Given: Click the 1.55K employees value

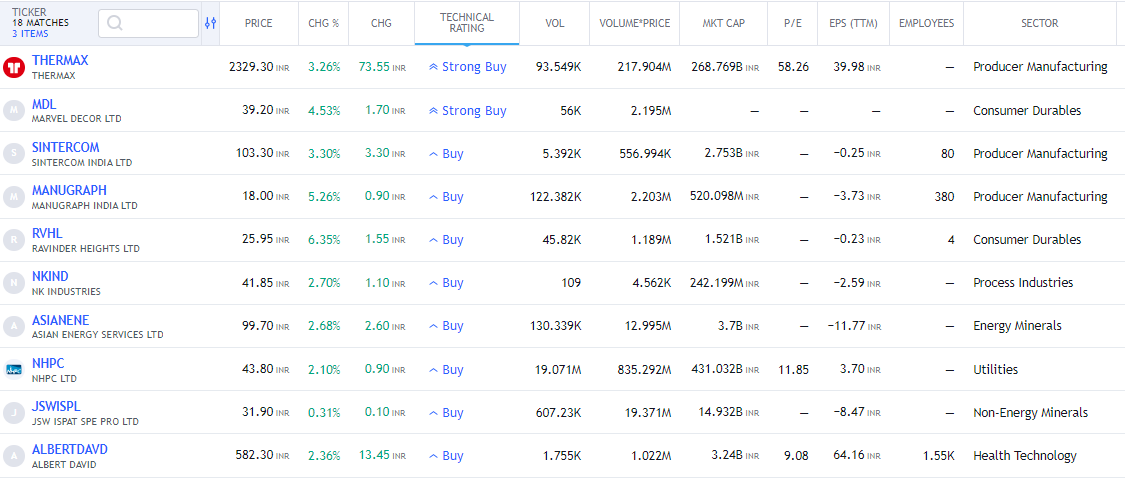Looking at the screenshot, I should (938, 456).
